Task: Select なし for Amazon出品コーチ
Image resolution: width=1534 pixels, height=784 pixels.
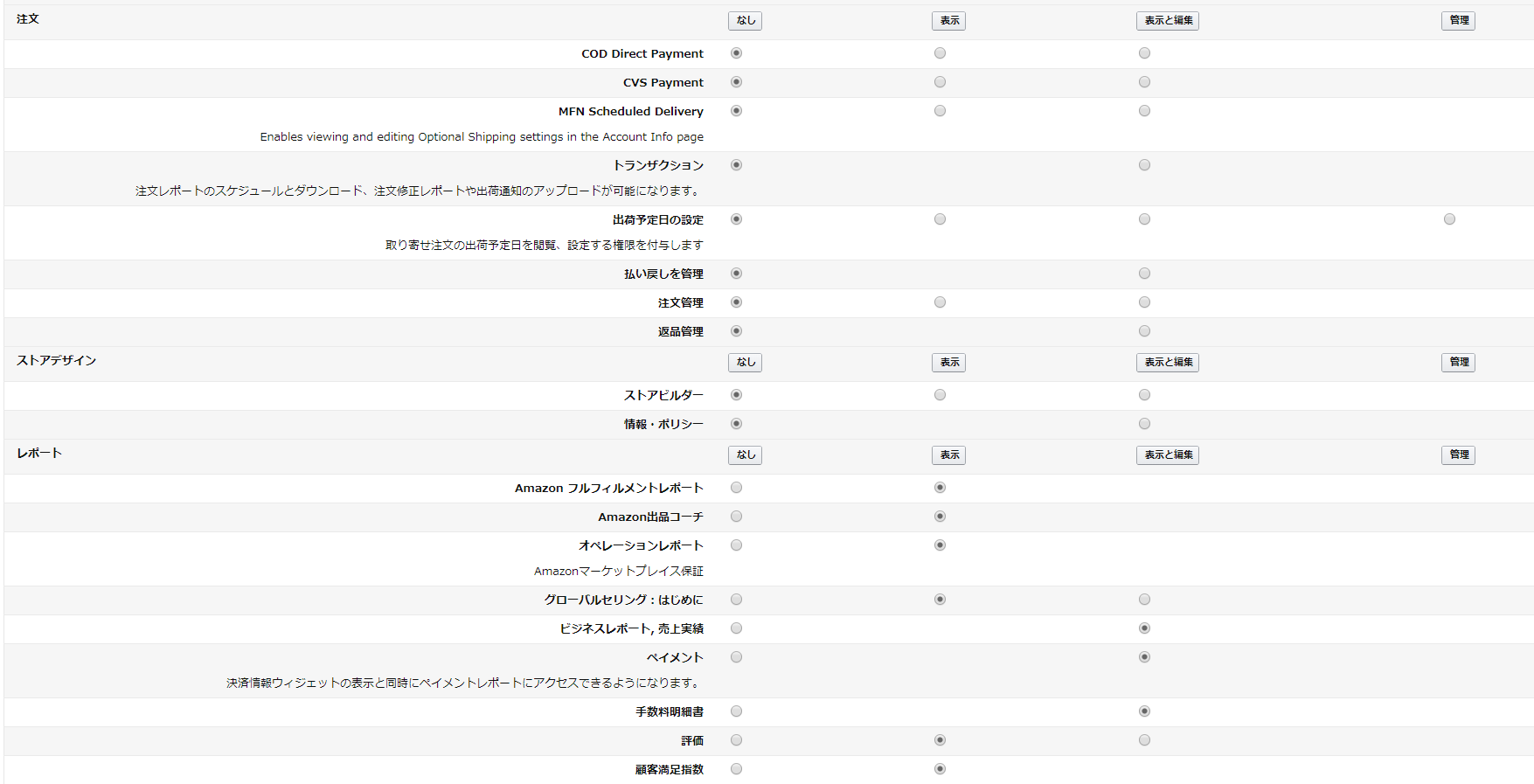Action: (736, 517)
